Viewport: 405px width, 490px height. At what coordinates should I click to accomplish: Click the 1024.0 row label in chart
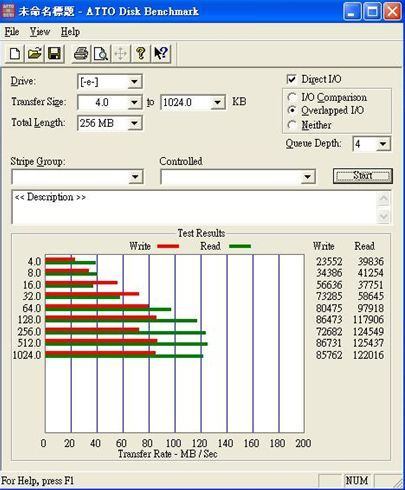click(x=27, y=355)
